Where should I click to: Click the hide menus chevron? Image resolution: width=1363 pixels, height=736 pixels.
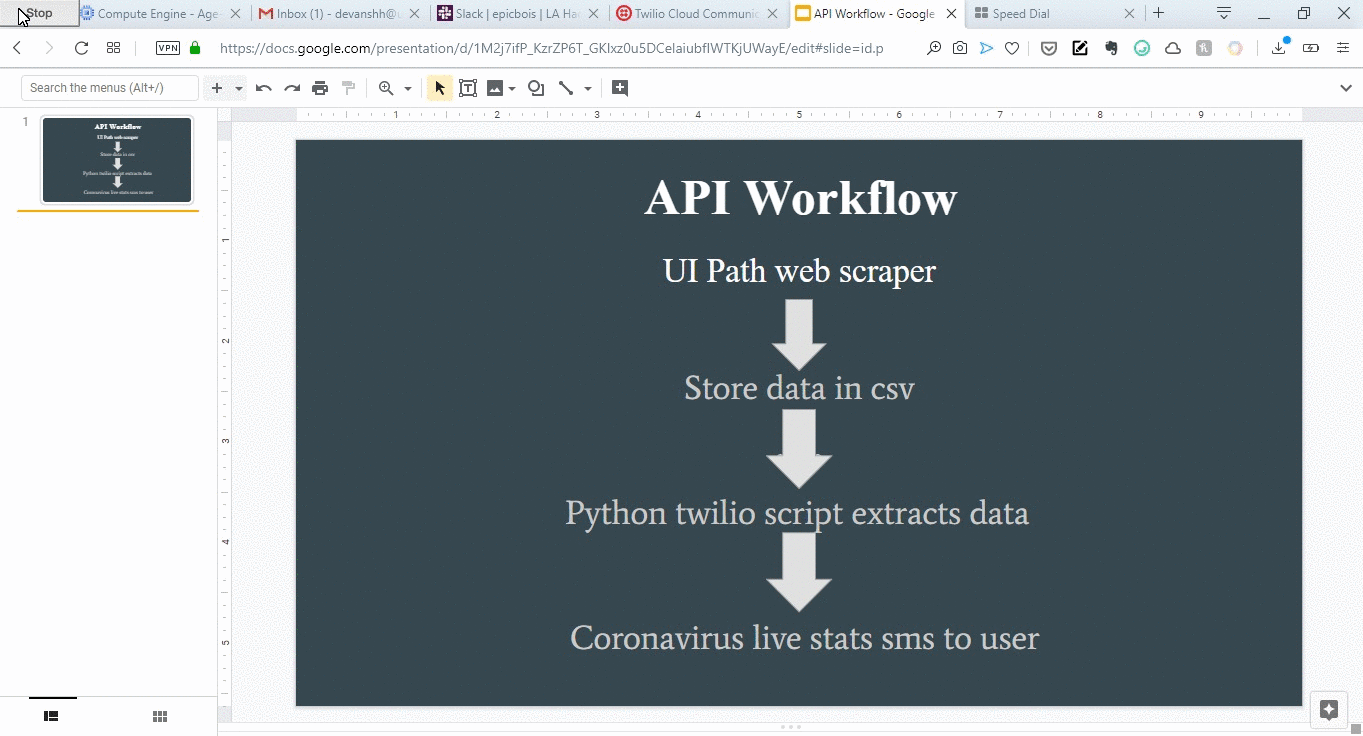pos(1346,88)
